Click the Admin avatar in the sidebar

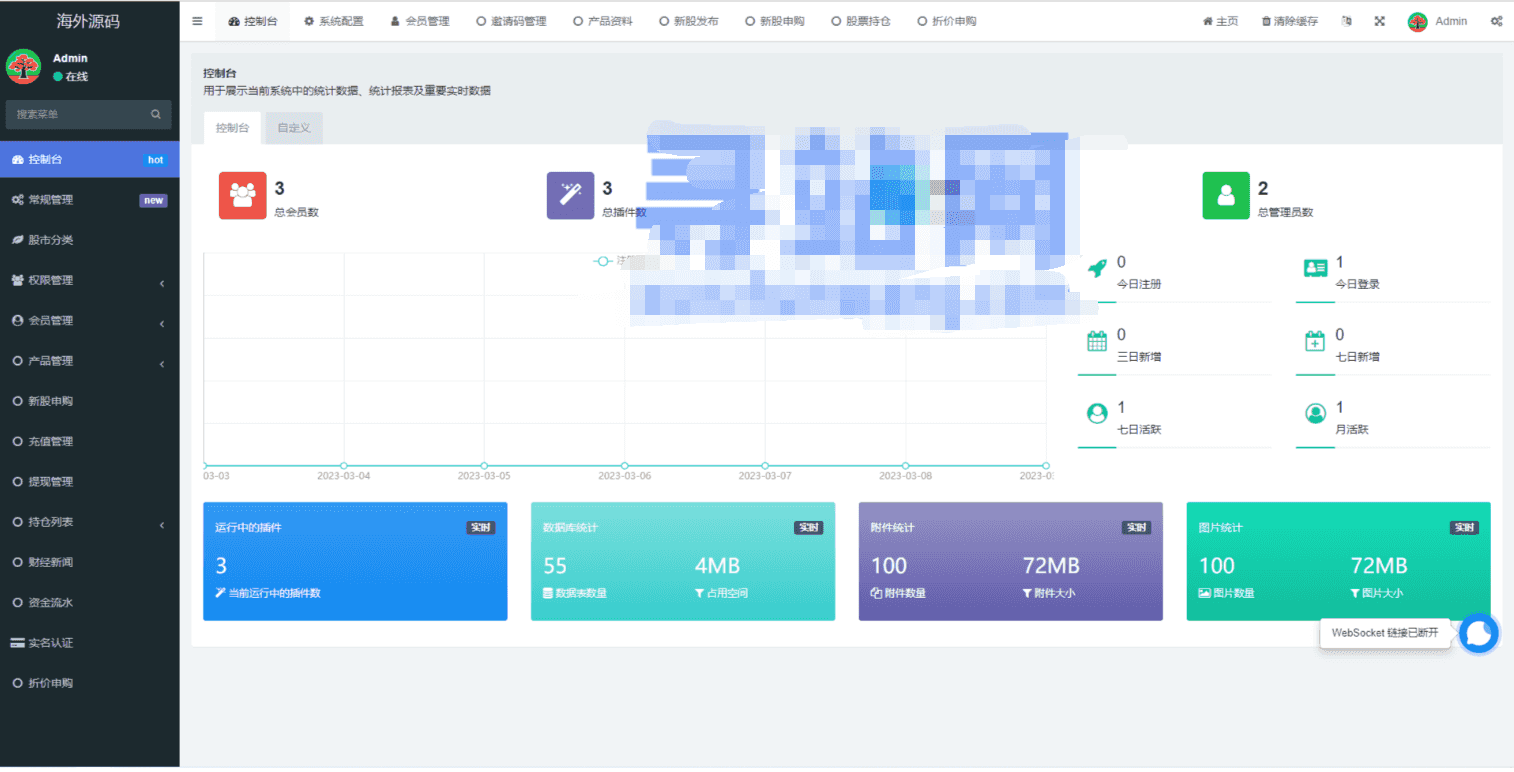point(23,67)
